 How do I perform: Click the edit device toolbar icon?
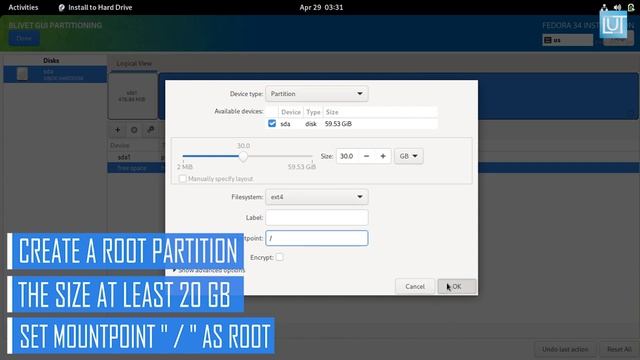pyautogui.click(x=151, y=130)
